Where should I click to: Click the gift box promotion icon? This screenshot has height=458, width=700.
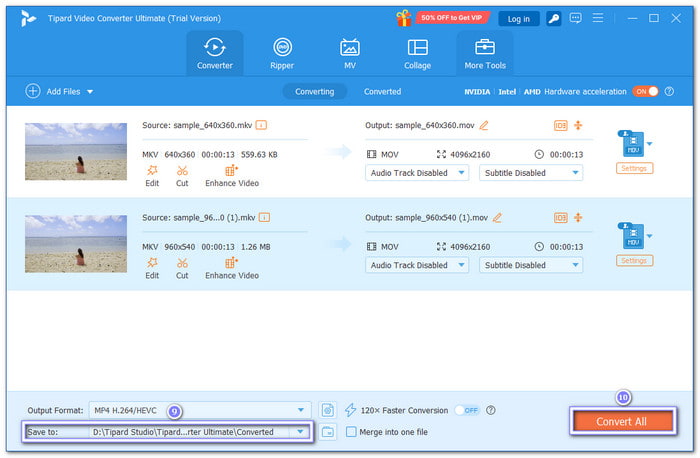[x=404, y=18]
